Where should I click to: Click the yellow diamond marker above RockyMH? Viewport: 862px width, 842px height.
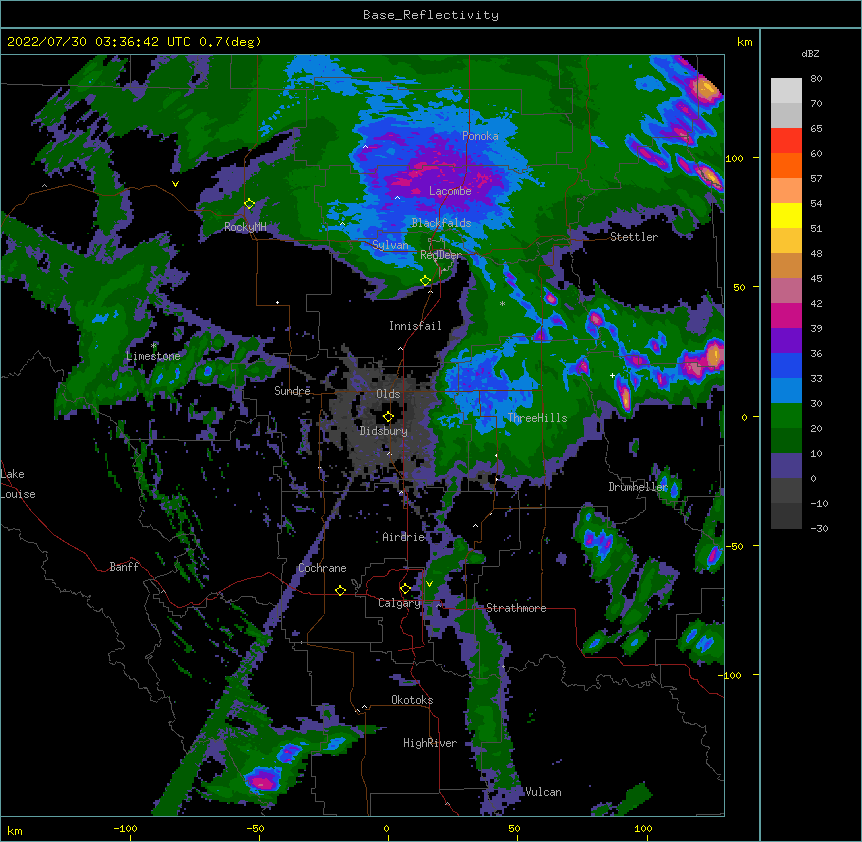point(249,204)
